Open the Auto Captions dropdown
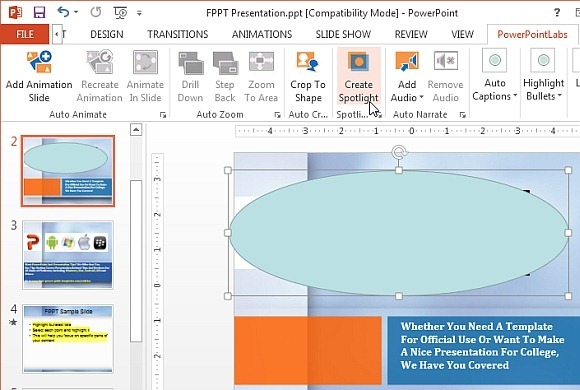The height and width of the screenshot is (390, 580). tap(495, 90)
